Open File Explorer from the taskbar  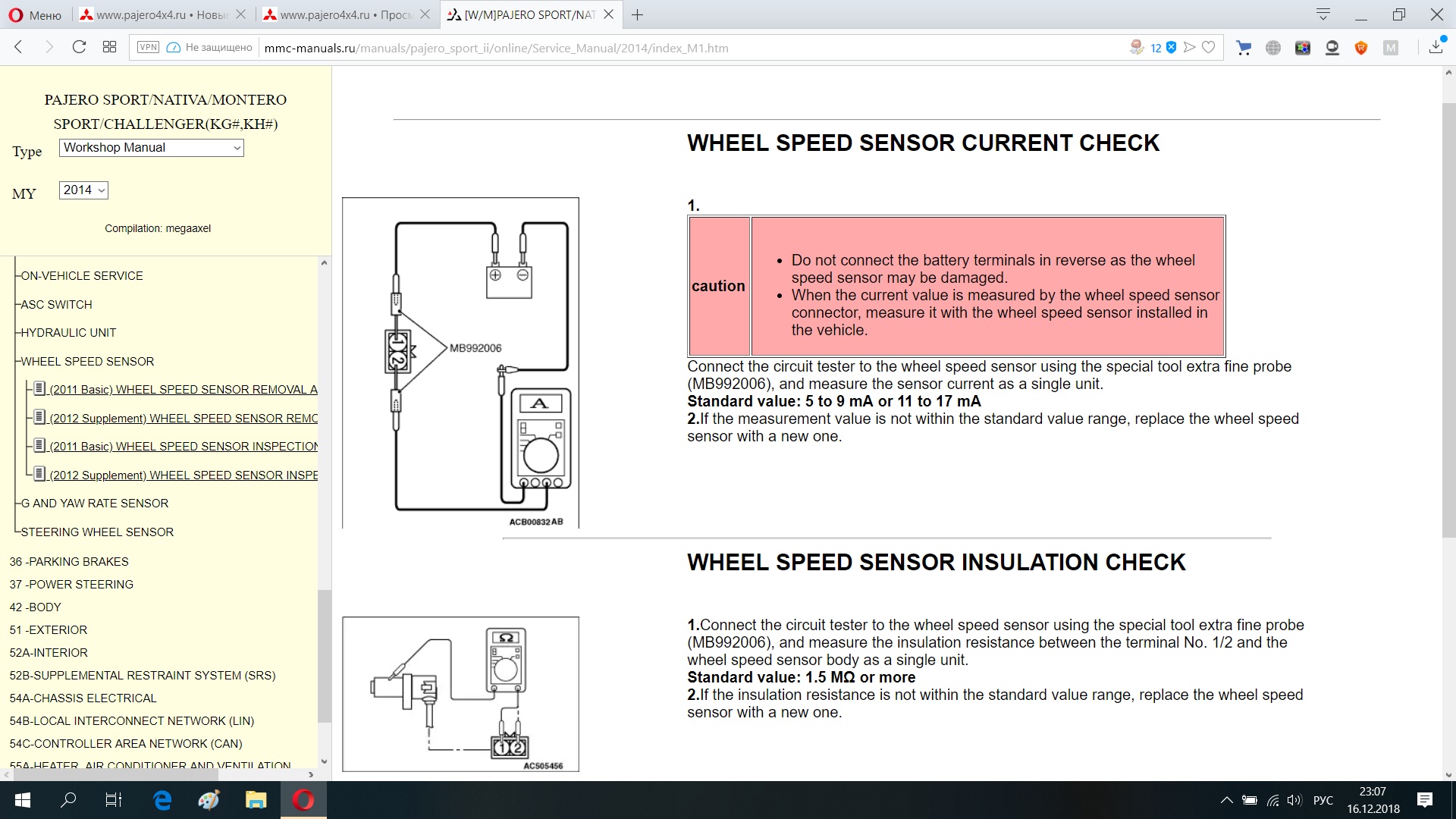256,800
